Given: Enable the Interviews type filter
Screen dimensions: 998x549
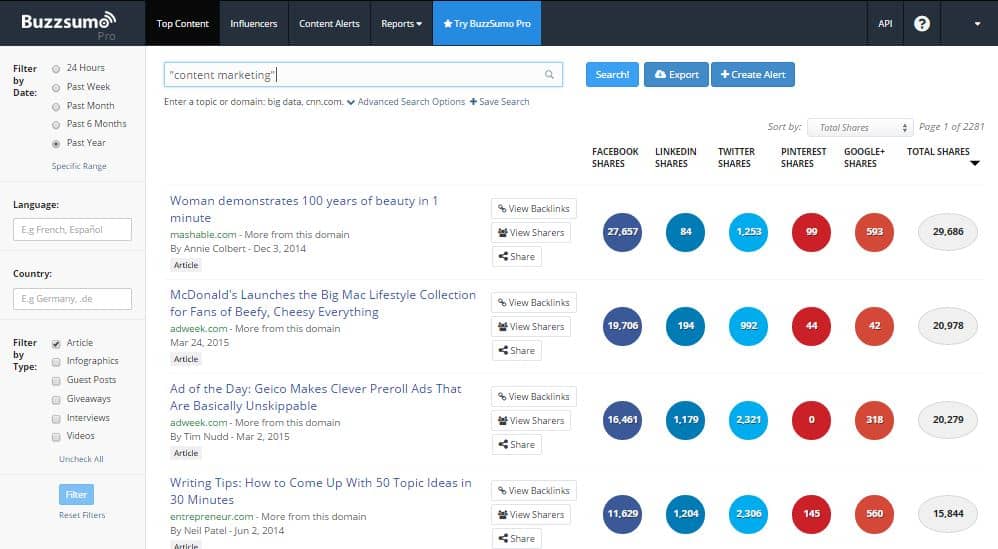Looking at the screenshot, I should (56, 419).
